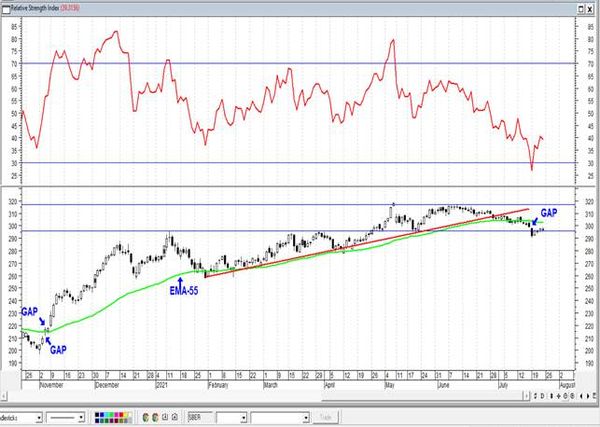Image resolution: width=600 pixels, height=427 pixels.
Task: Click the right black arrow to shift chart forward
Action: tap(588, 396)
